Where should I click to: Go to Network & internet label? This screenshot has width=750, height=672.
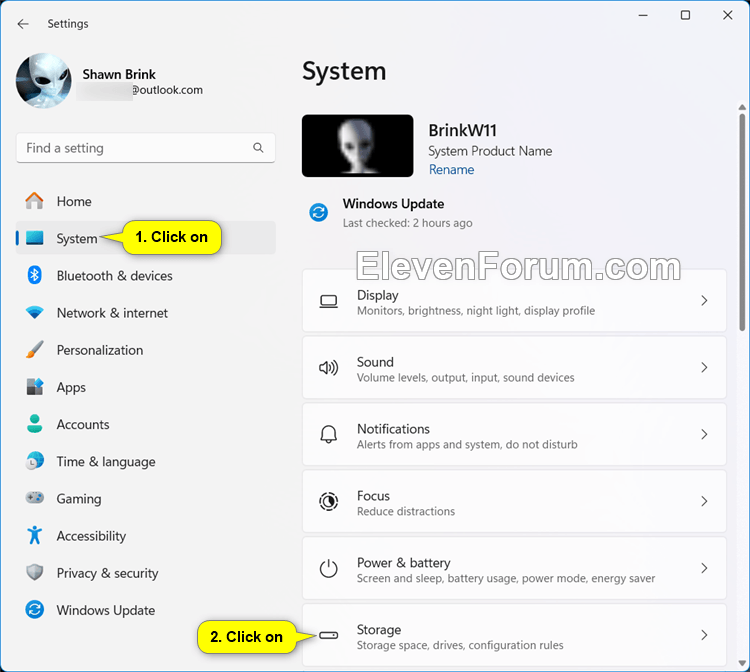112,313
